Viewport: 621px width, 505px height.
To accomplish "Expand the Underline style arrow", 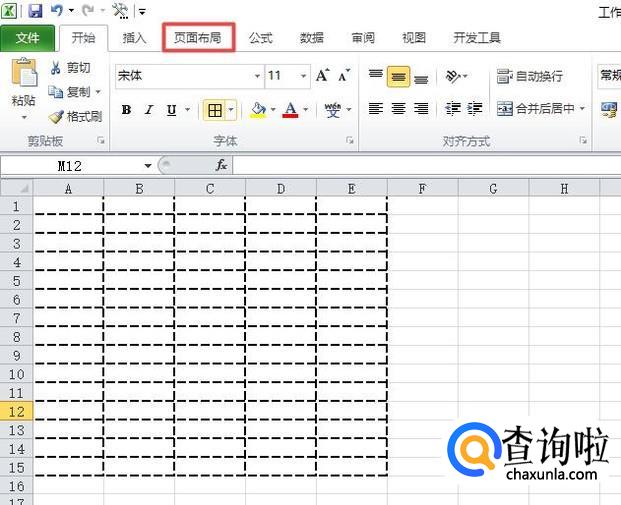I will click(x=187, y=109).
